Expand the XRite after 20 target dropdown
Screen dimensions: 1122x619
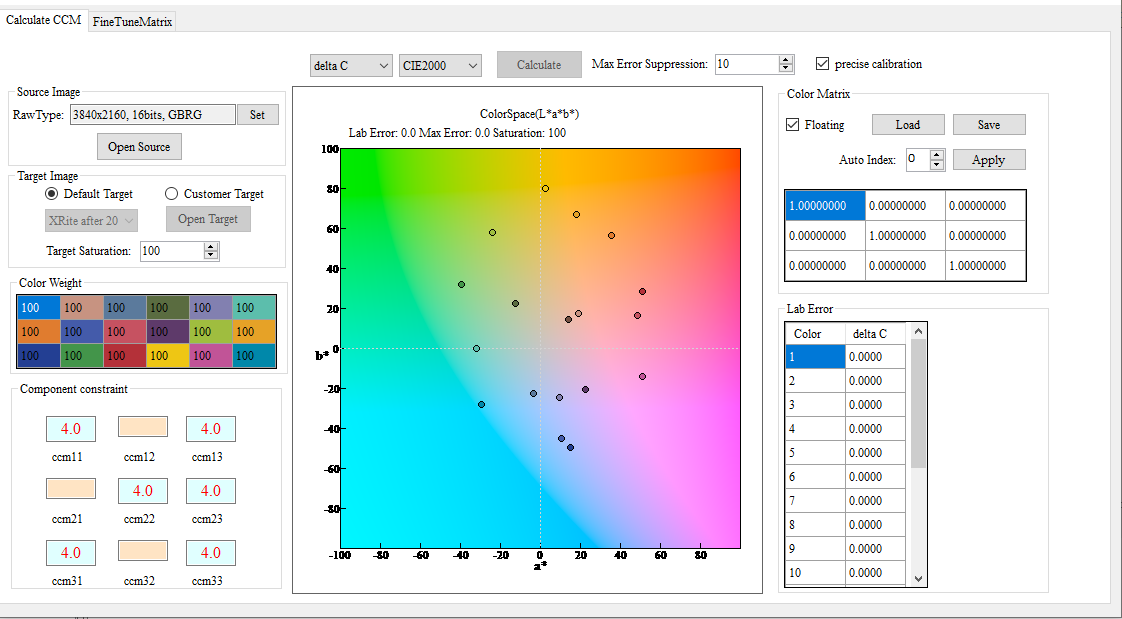pyautogui.click(x=91, y=220)
